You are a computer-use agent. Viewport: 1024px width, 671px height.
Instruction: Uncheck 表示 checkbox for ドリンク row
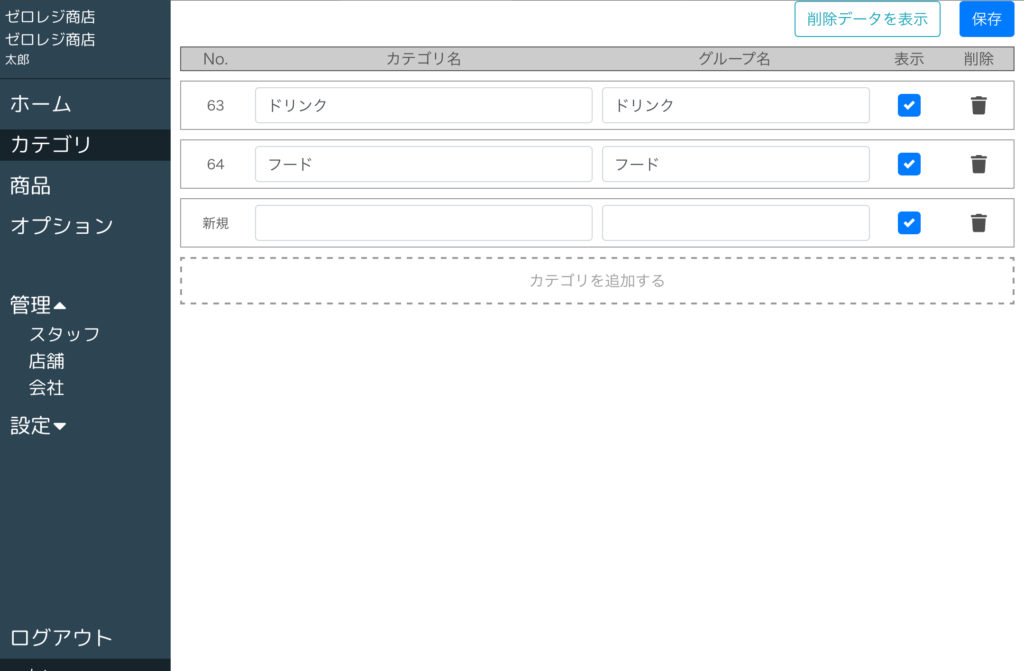tap(908, 106)
